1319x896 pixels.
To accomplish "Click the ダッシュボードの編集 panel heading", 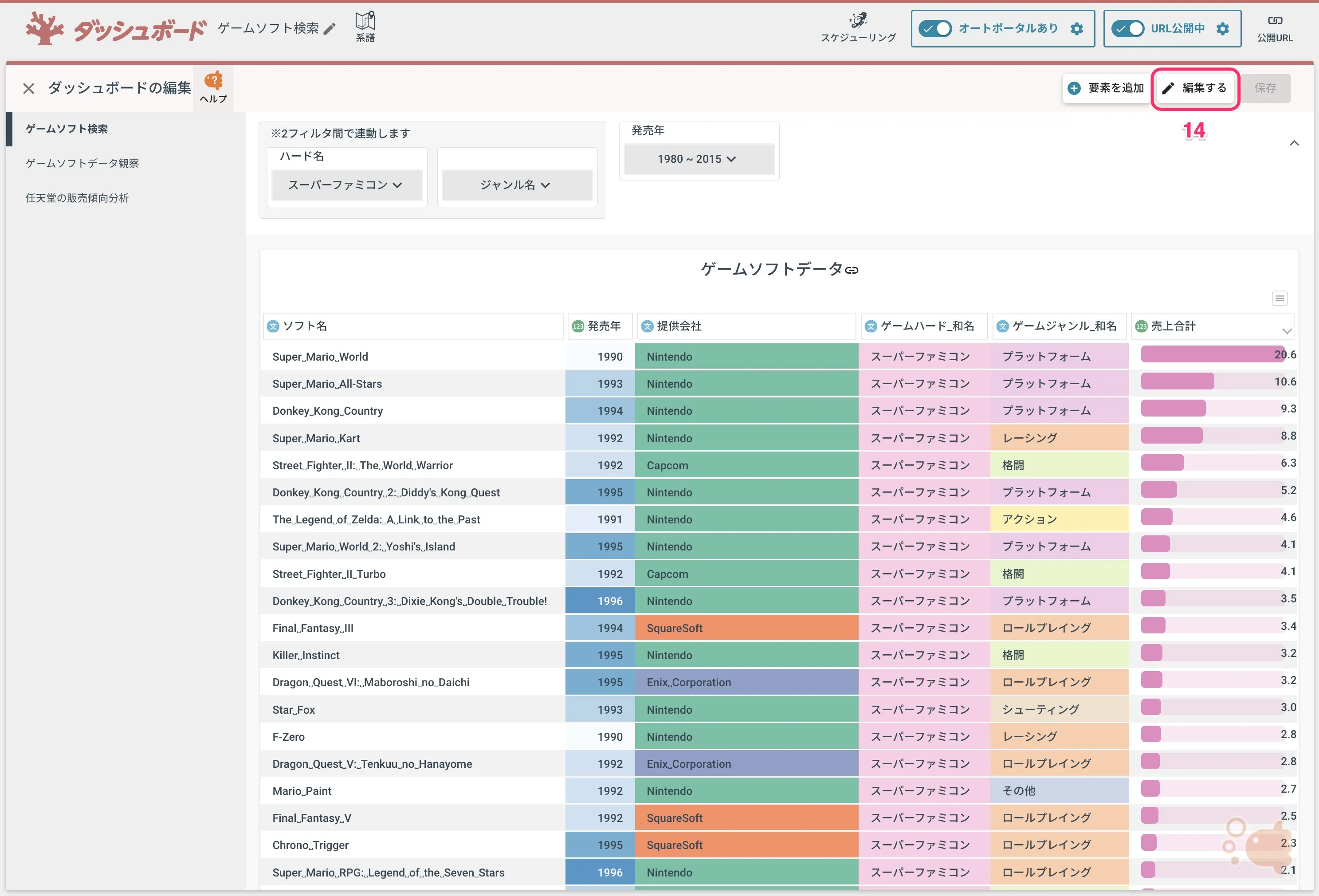I will pos(120,88).
